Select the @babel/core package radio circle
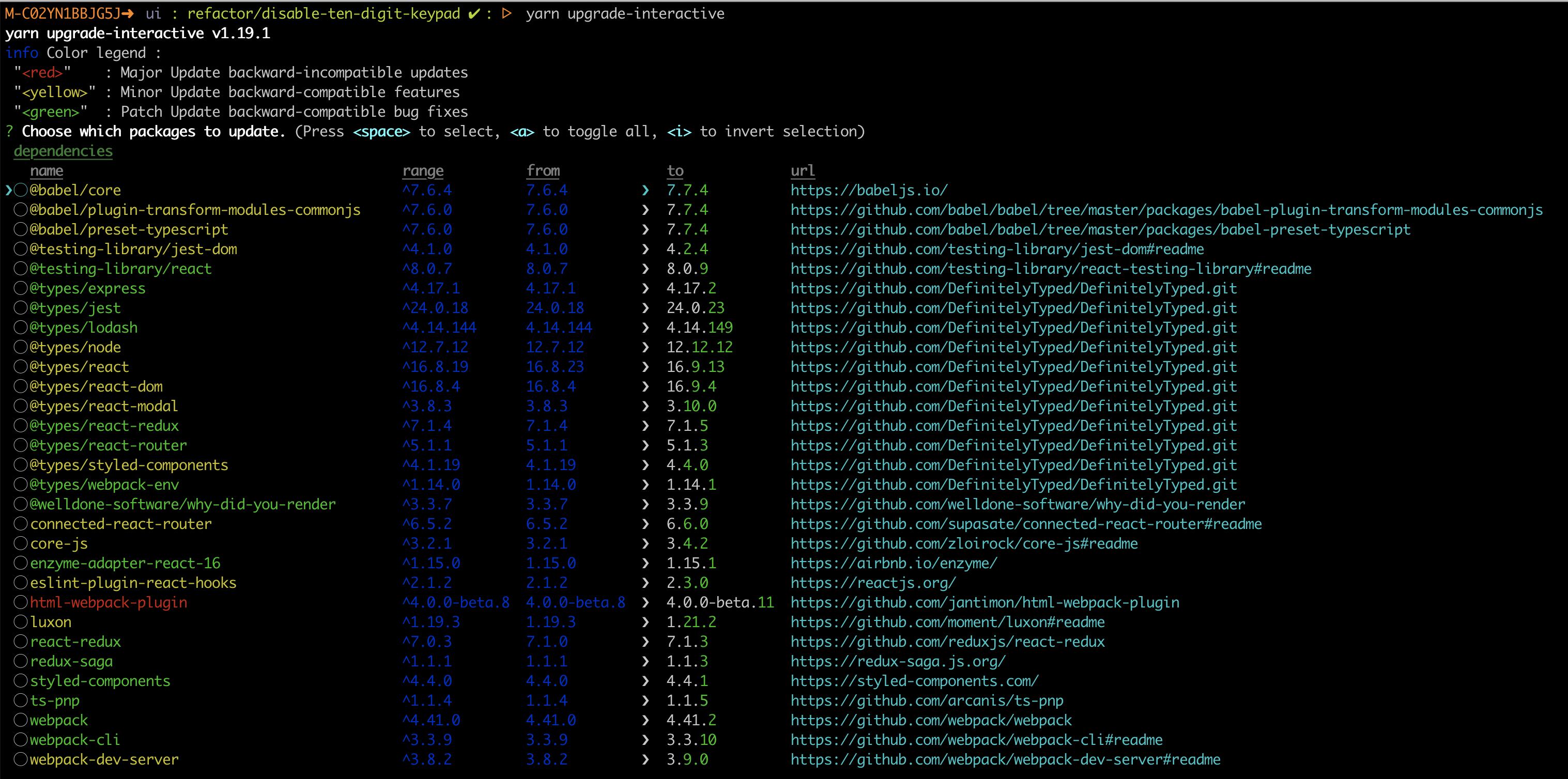 click(x=21, y=190)
